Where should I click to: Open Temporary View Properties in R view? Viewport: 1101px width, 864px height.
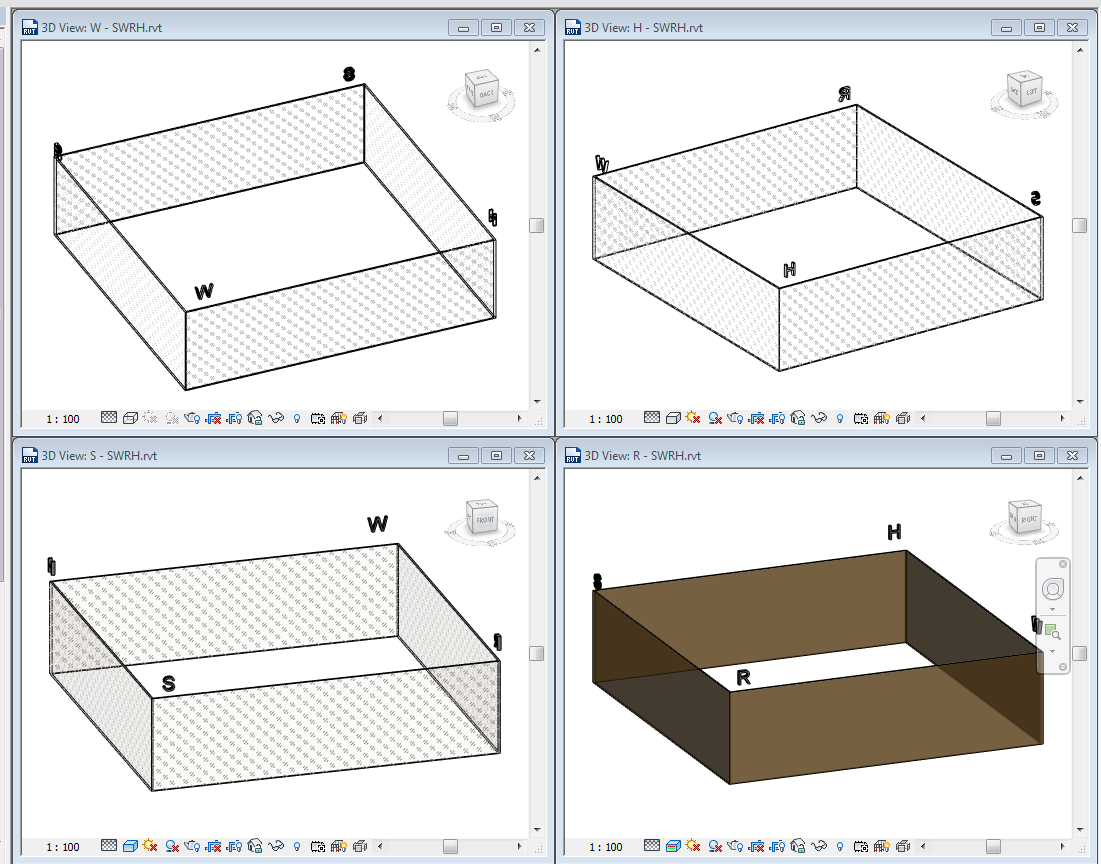tap(861, 846)
